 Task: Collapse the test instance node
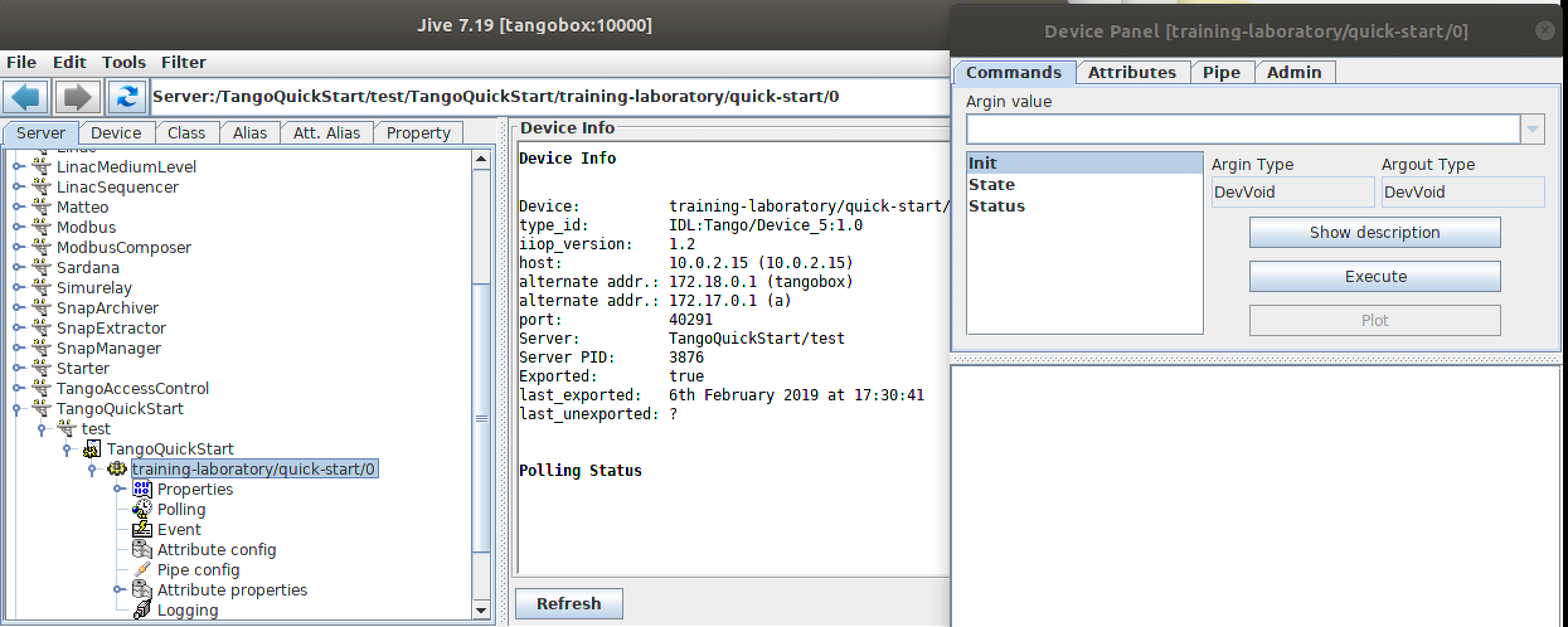pyautogui.click(x=42, y=429)
